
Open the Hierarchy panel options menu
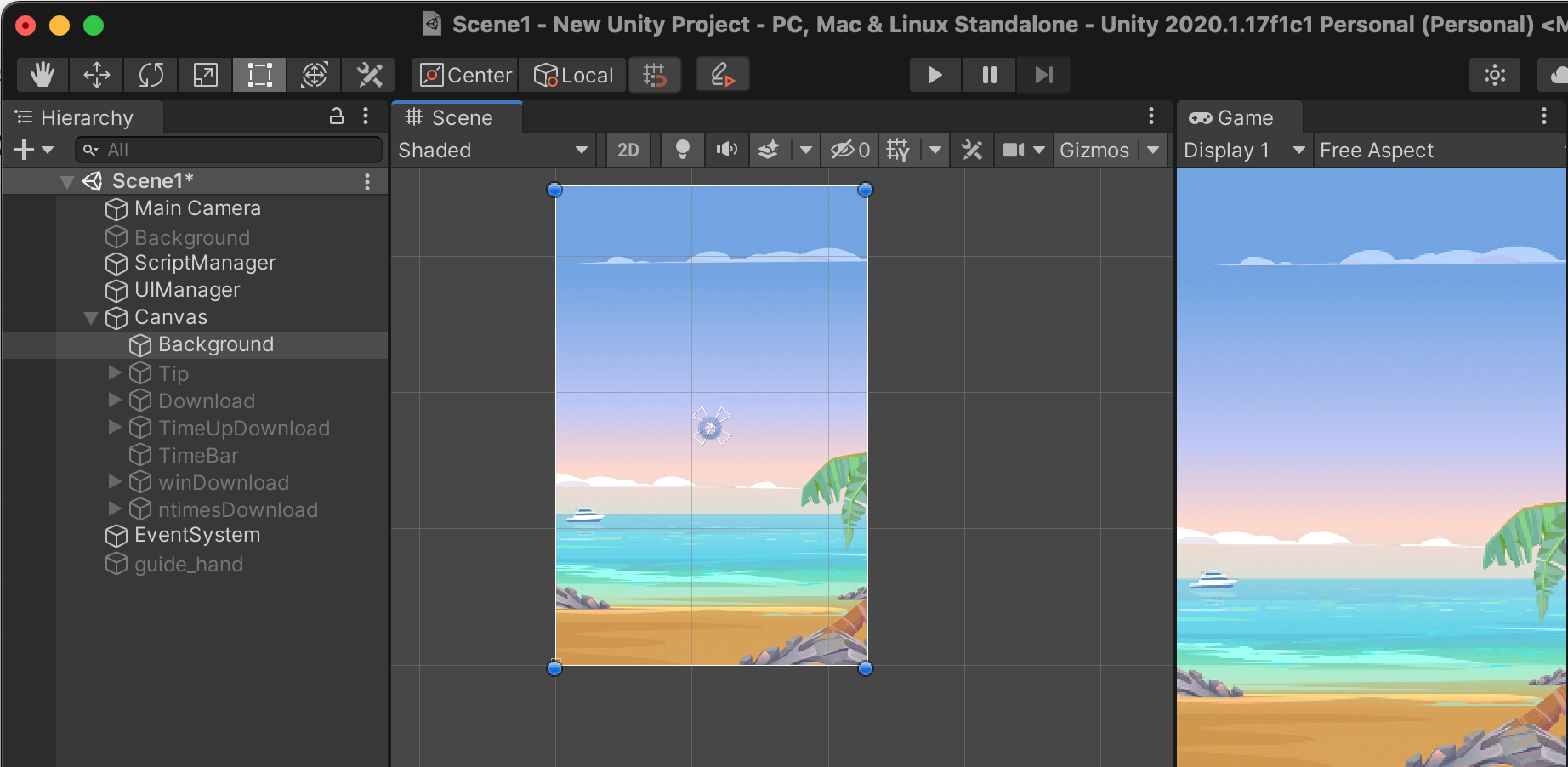click(366, 117)
